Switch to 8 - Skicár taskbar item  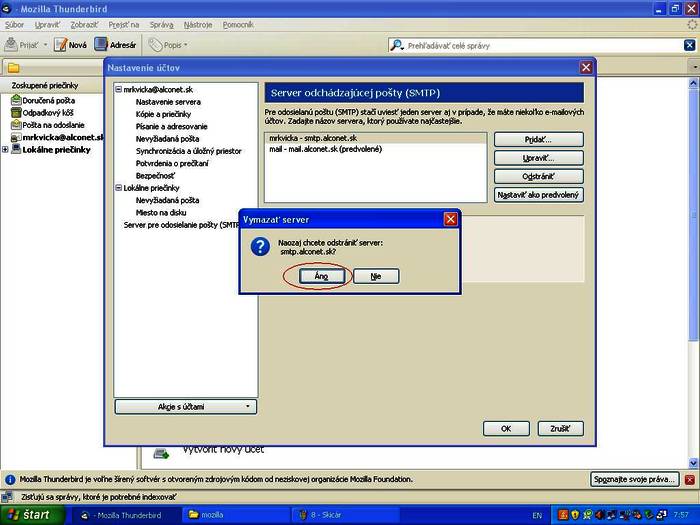coord(346,515)
